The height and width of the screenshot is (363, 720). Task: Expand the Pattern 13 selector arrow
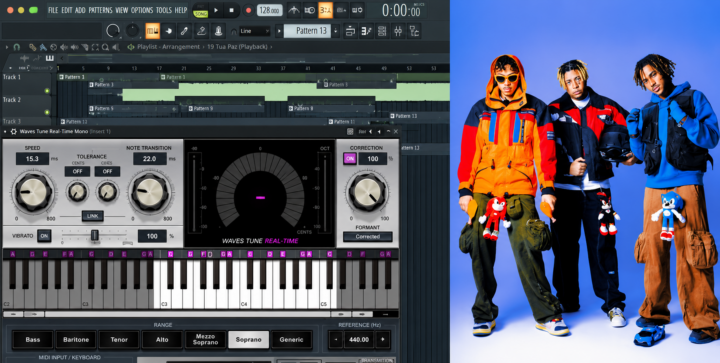tap(336, 31)
